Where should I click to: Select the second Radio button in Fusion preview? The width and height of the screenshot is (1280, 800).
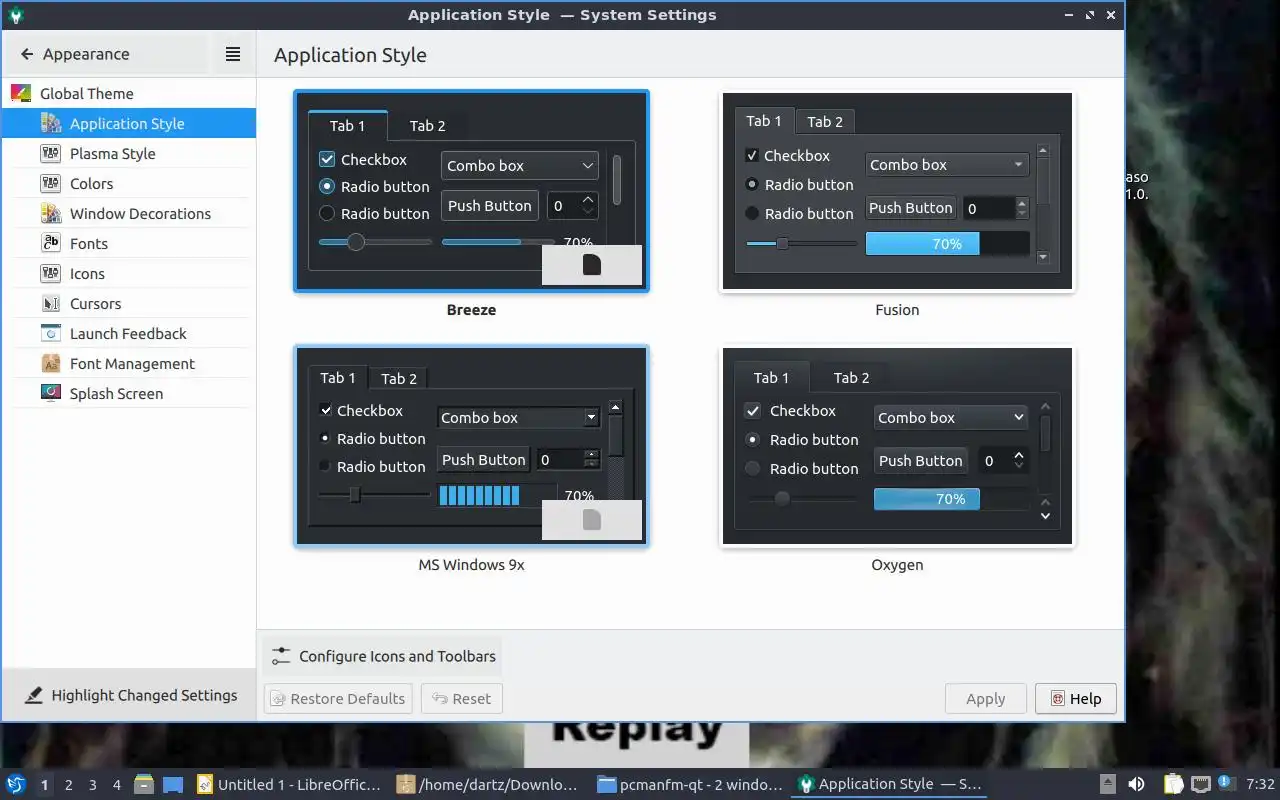coord(752,213)
